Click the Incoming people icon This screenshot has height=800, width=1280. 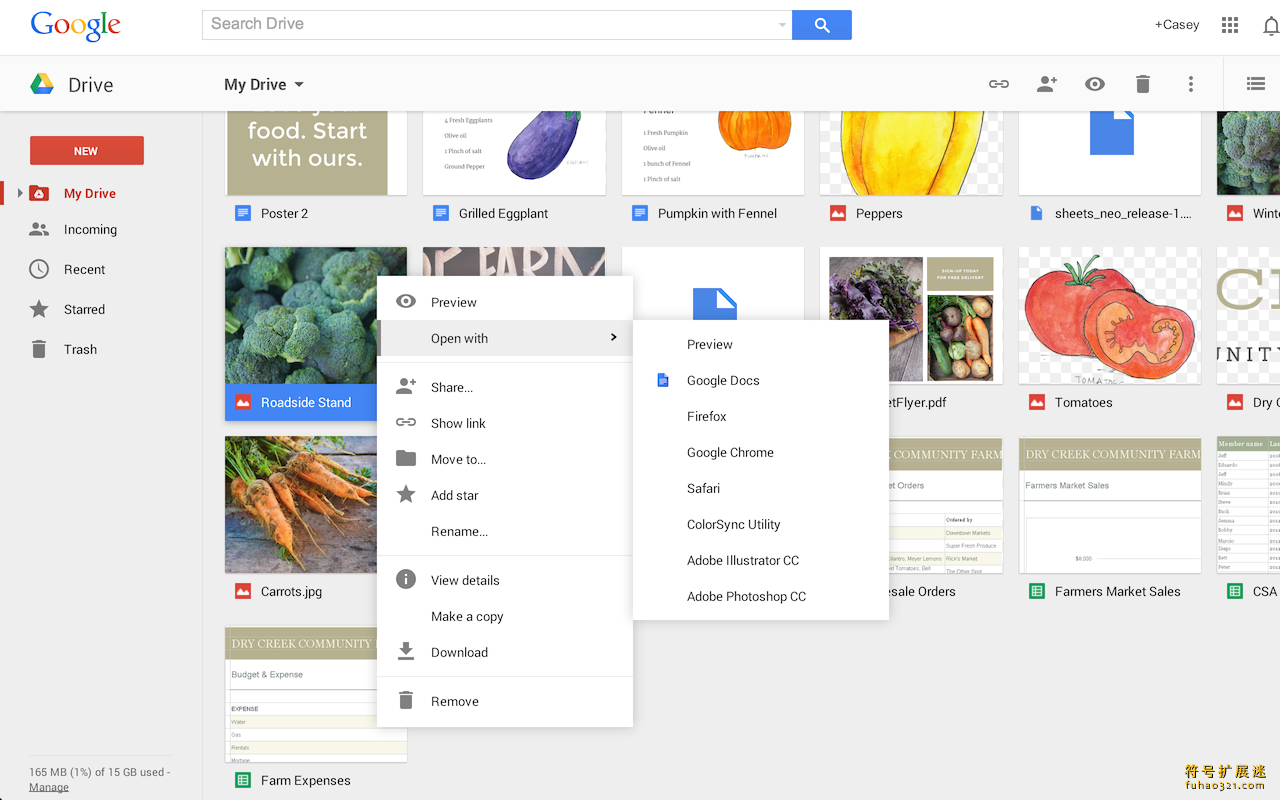39,229
